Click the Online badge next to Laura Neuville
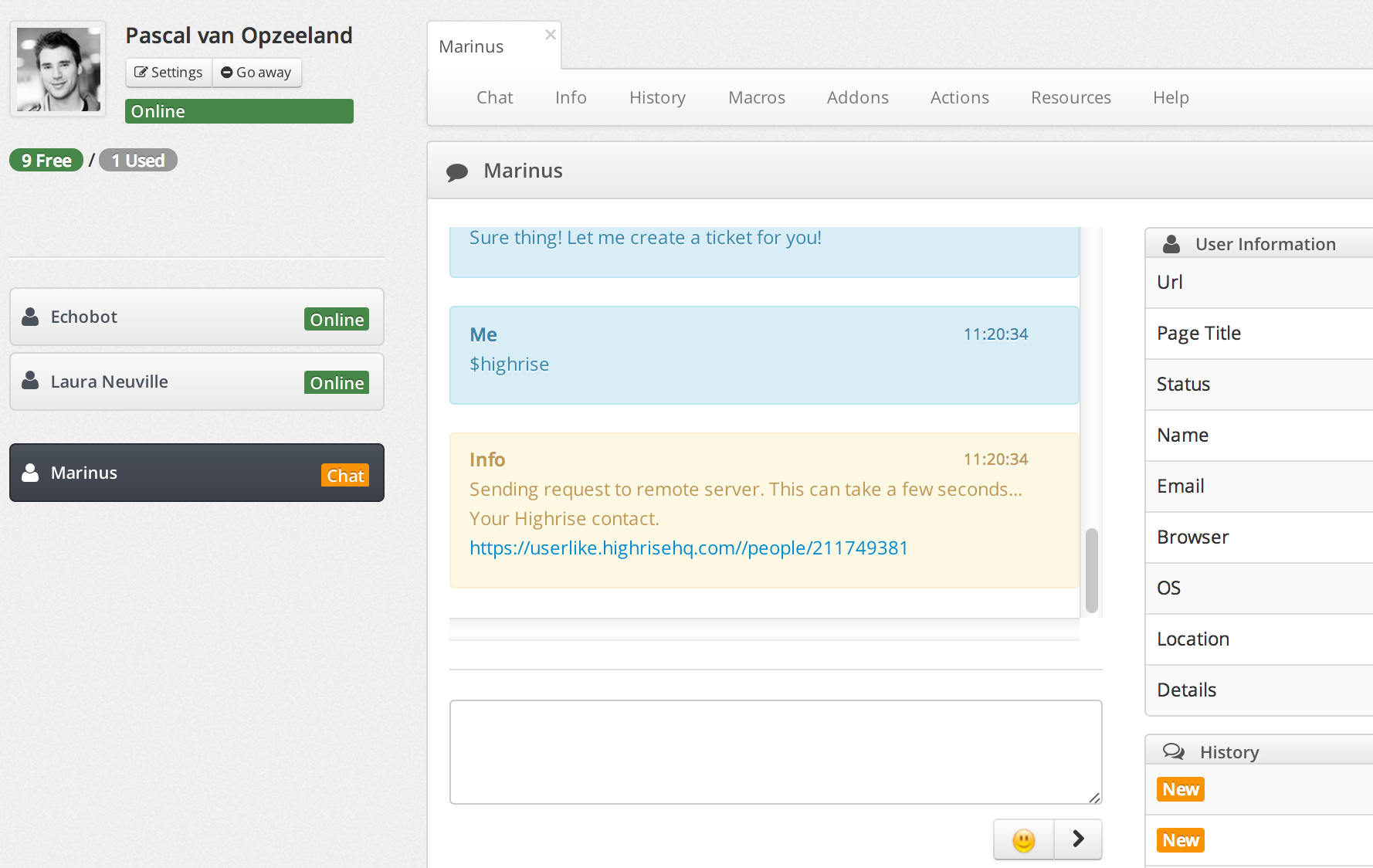This screenshot has width=1373, height=868. [337, 383]
